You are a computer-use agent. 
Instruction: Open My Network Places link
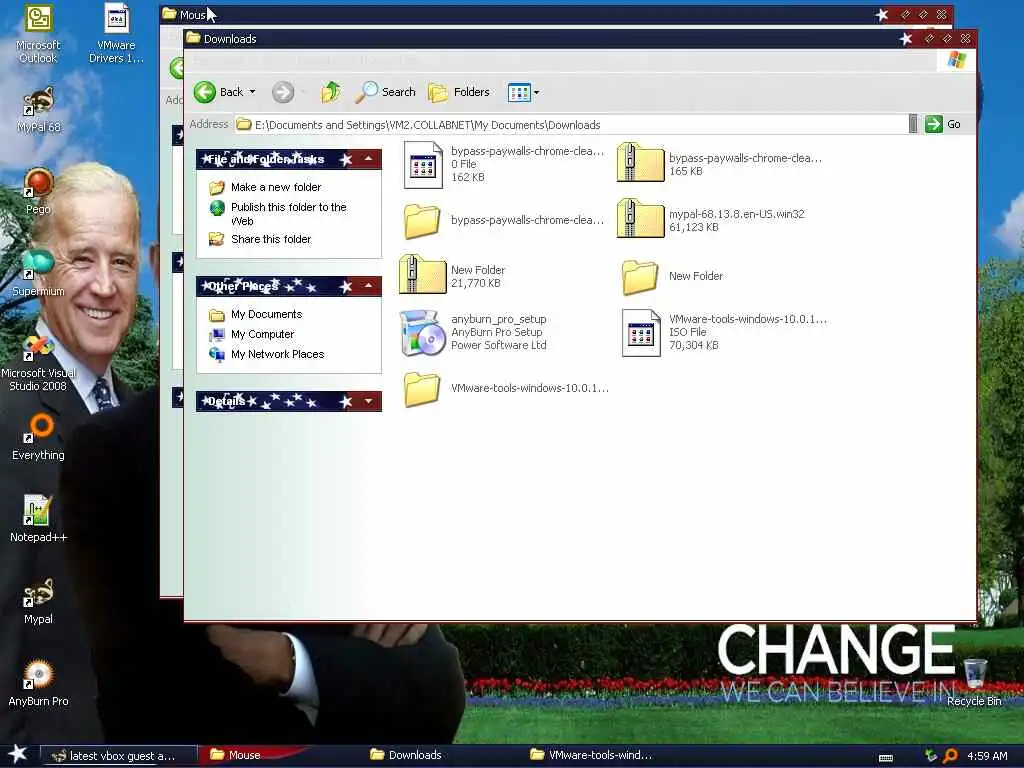278,354
